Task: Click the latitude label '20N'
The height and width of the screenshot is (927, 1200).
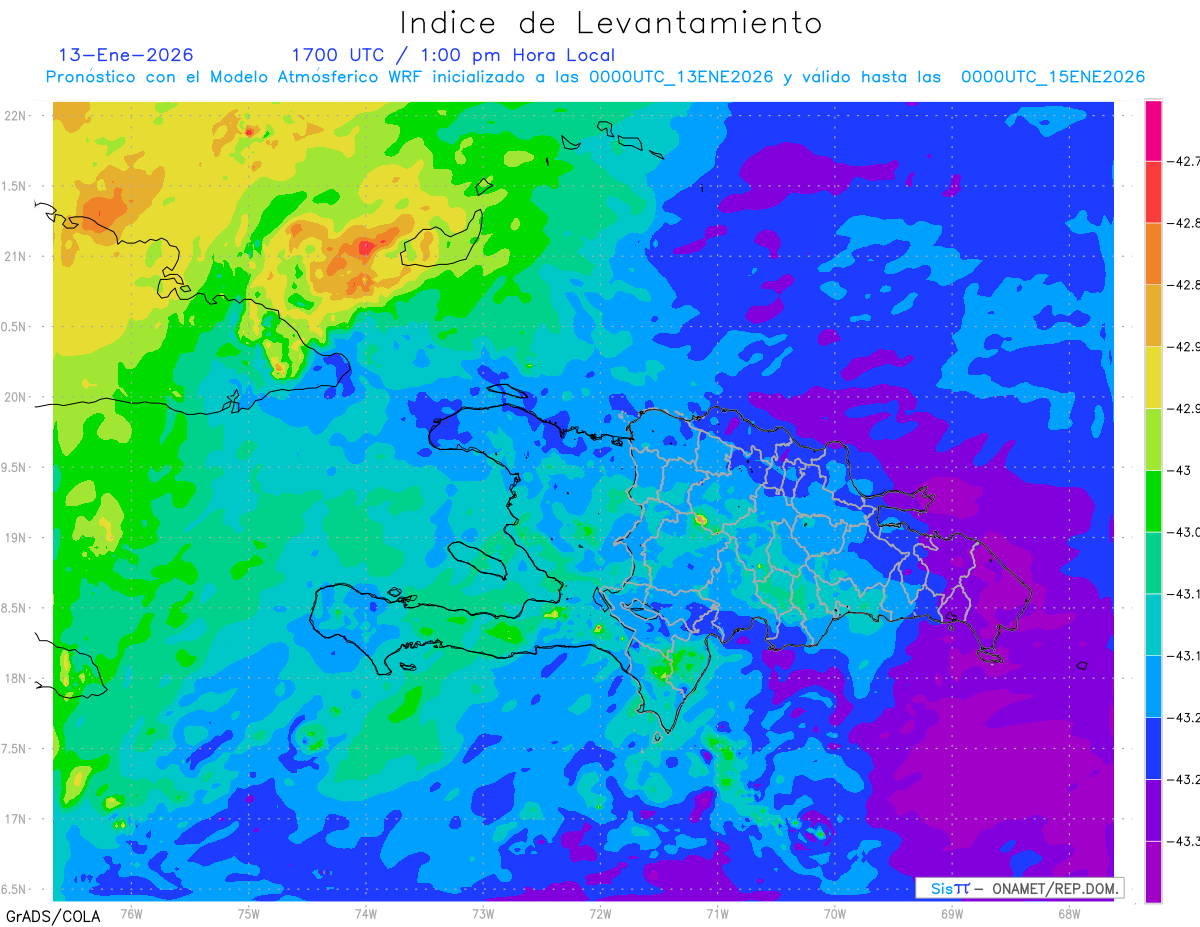Action: coord(16,397)
